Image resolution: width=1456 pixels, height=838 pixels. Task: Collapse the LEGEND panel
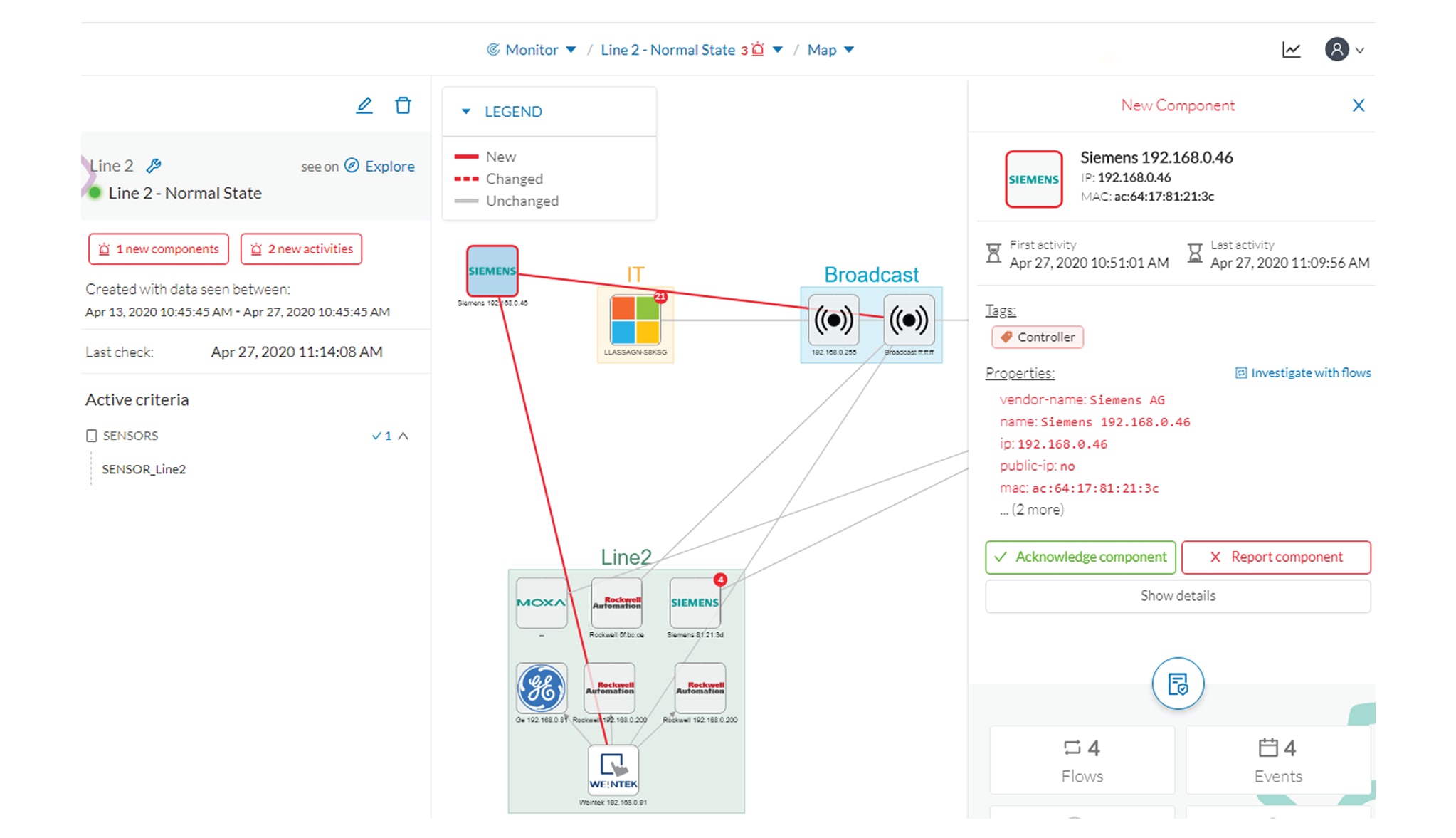pos(466,112)
